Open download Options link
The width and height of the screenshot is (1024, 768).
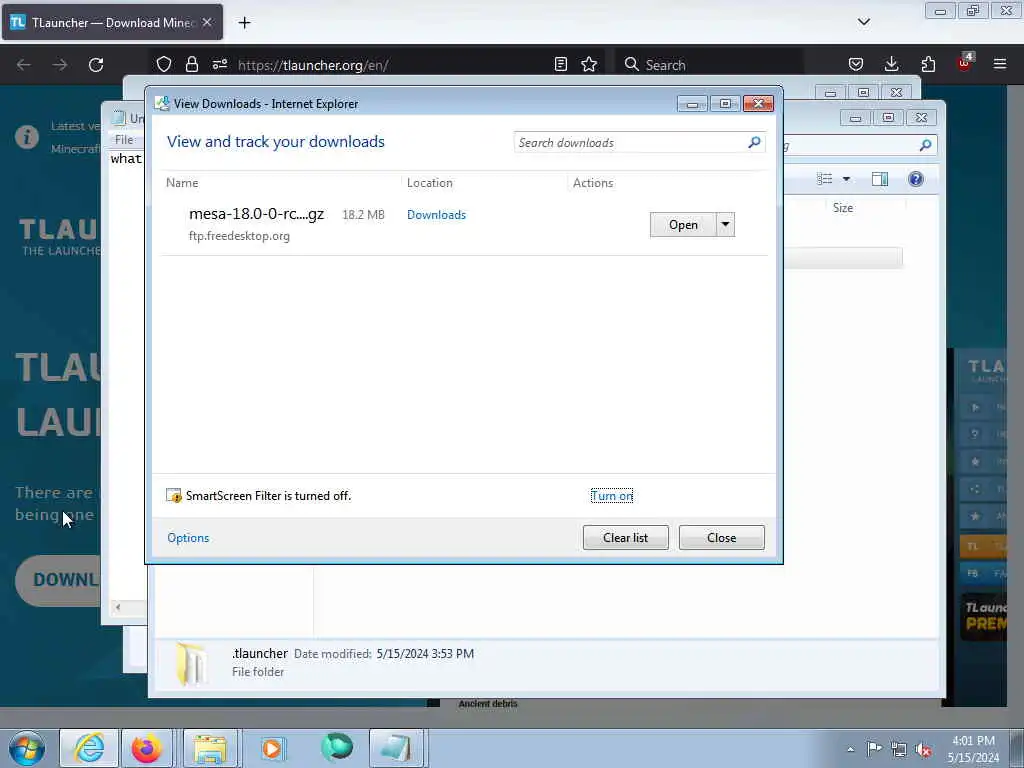(x=188, y=537)
